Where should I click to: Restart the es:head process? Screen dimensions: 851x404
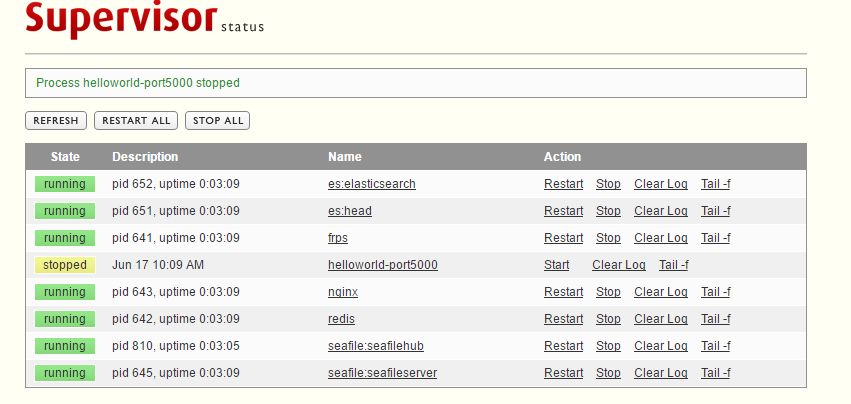(563, 211)
